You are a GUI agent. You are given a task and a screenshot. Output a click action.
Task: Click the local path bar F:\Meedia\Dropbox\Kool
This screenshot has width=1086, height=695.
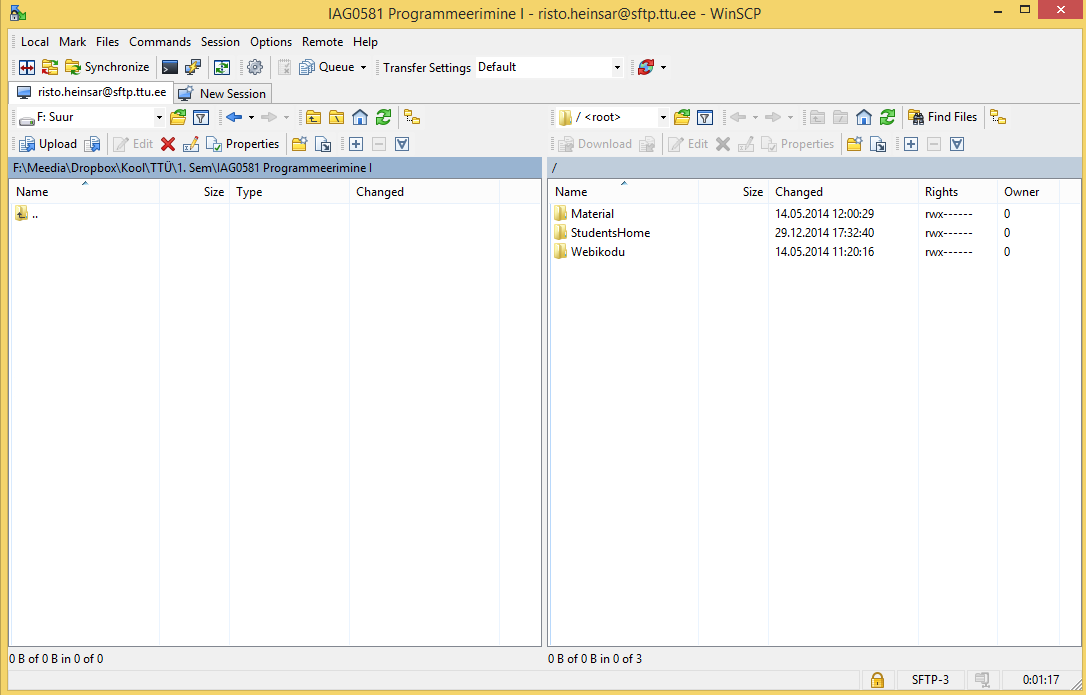[x=275, y=168]
